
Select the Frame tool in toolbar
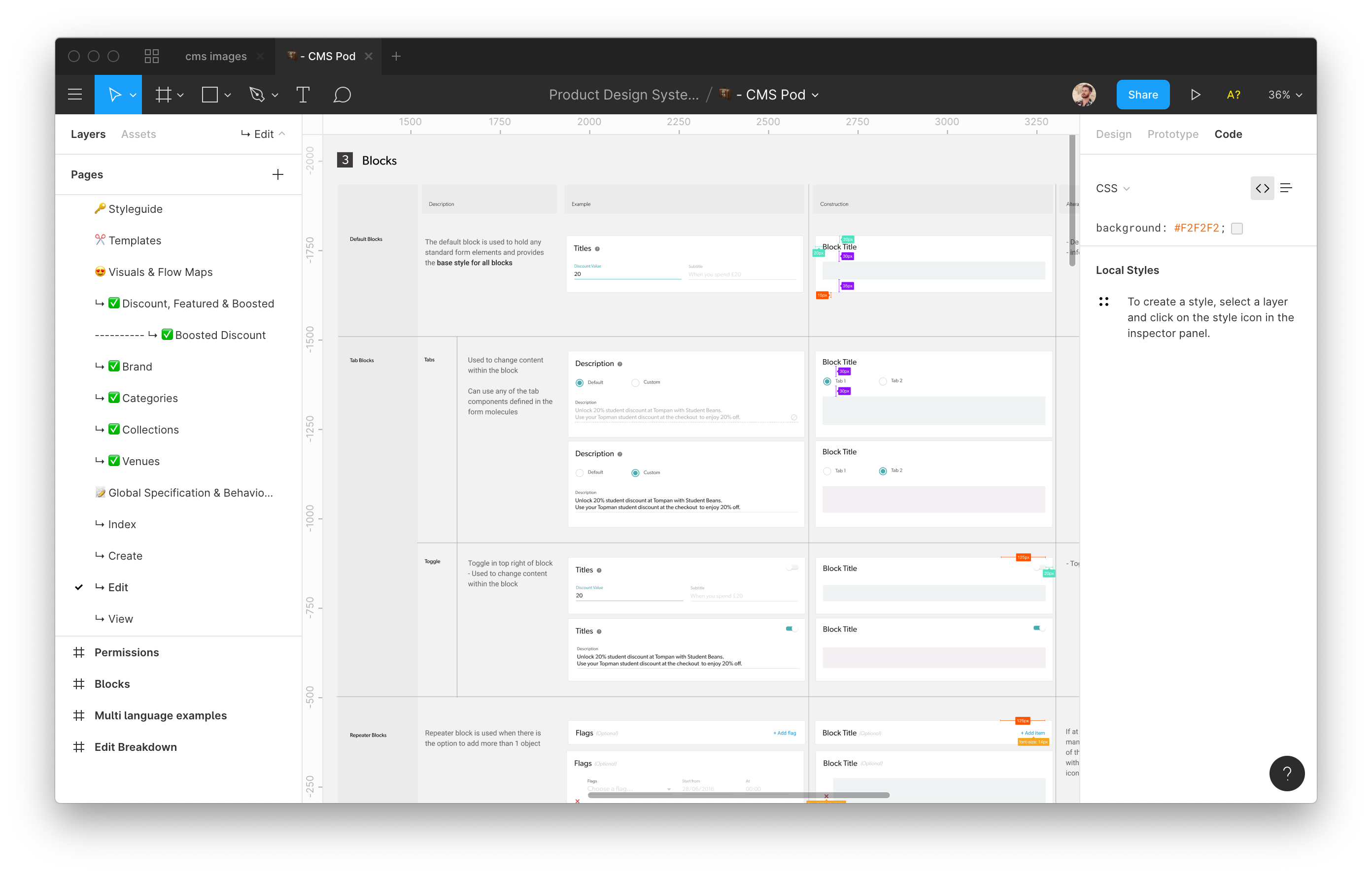[x=163, y=94]
